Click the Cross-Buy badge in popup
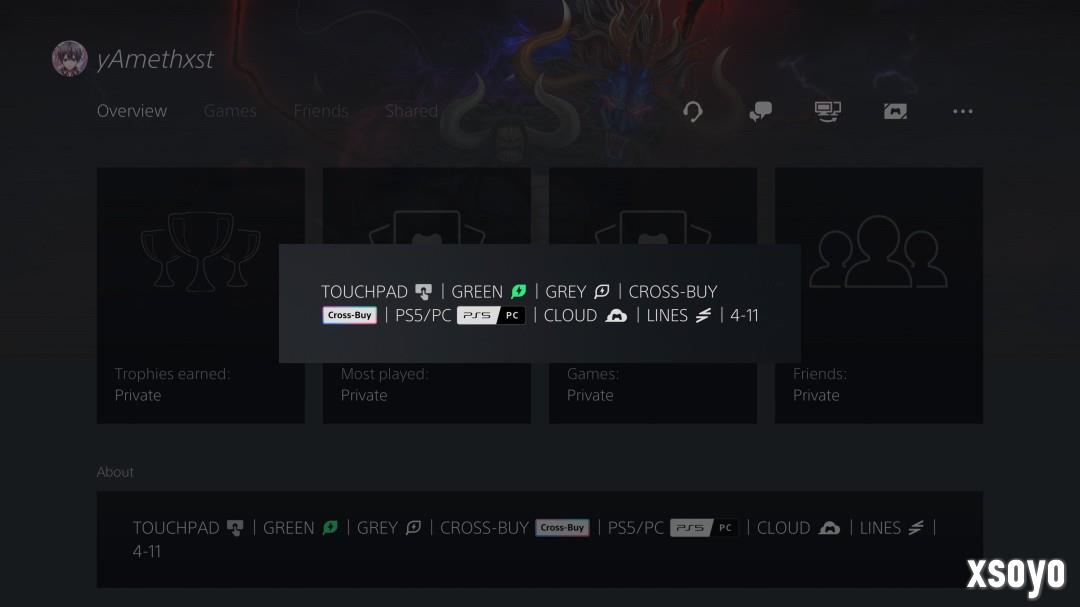 349,316
